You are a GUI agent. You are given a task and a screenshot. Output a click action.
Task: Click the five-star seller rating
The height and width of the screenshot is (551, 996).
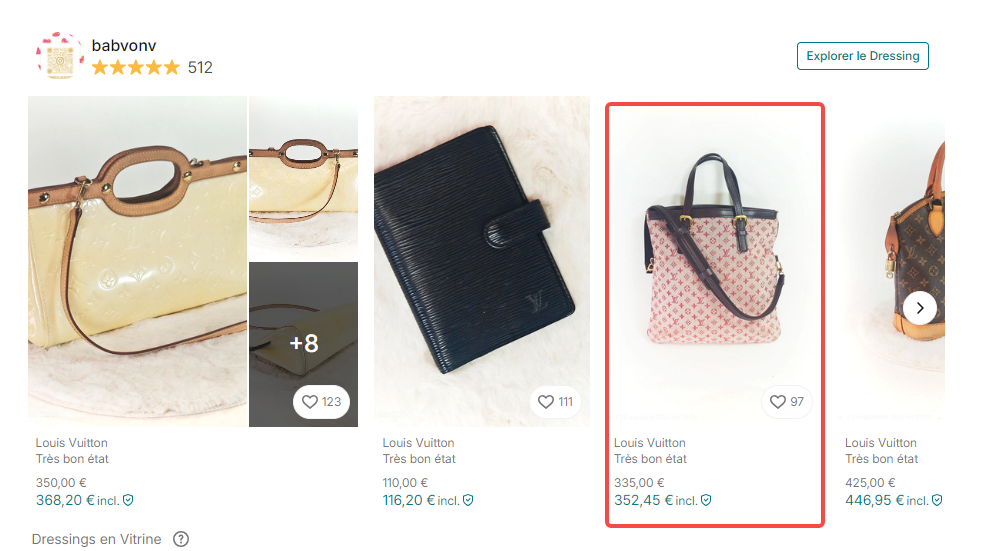click(136, 67)
